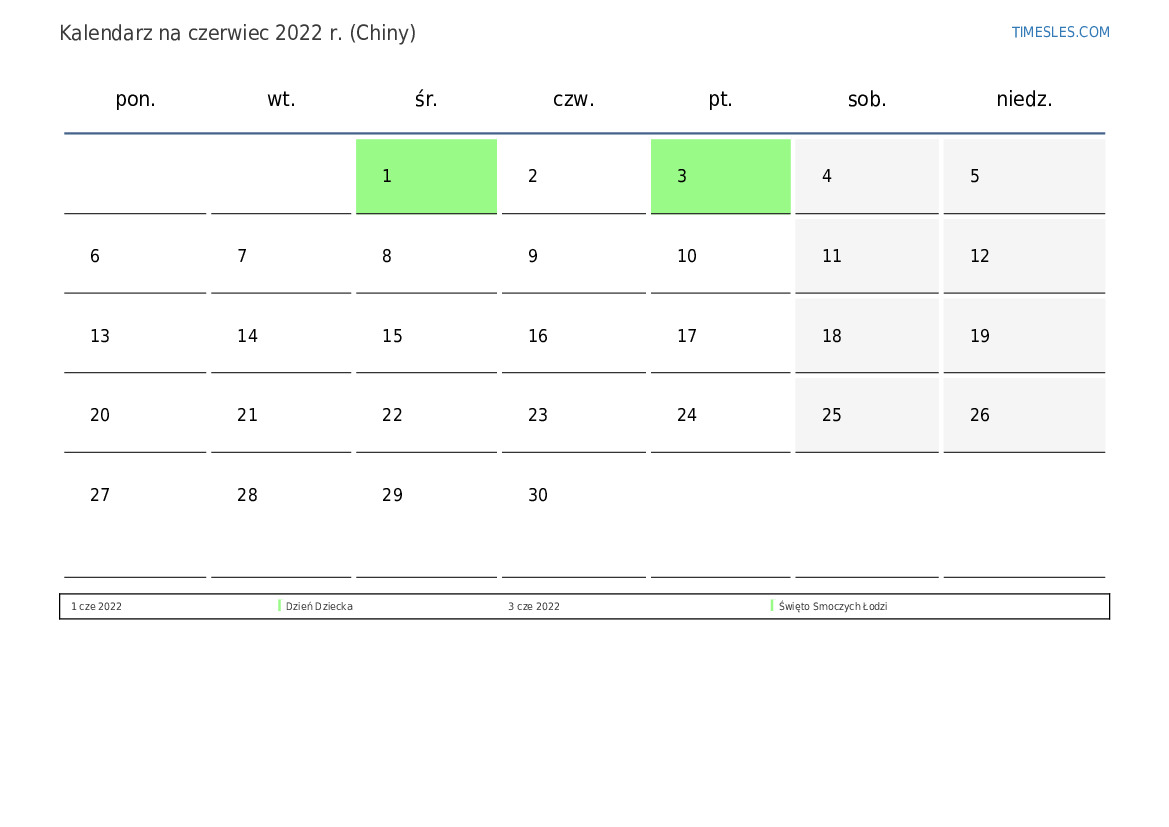Choose day 15 in the calendar
This screenshot has width=1169, height=827.
[x=426, y=336]
